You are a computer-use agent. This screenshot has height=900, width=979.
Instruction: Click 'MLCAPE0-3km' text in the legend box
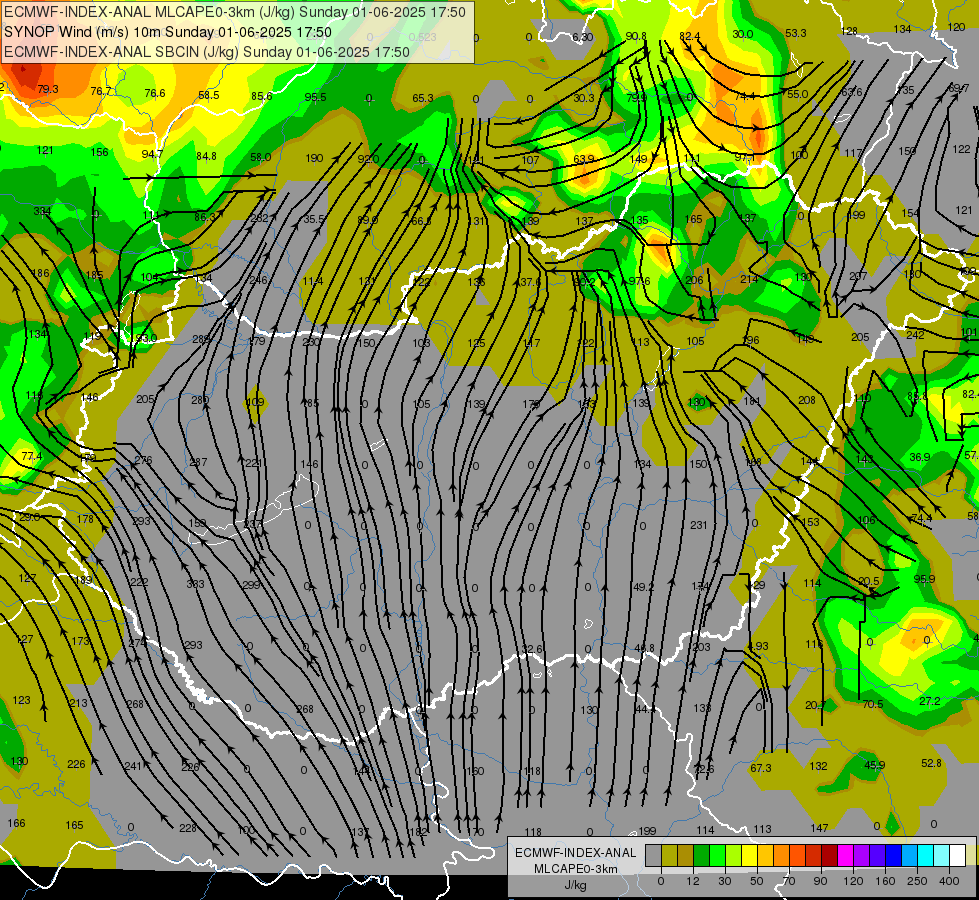click(x=575, y=869)
